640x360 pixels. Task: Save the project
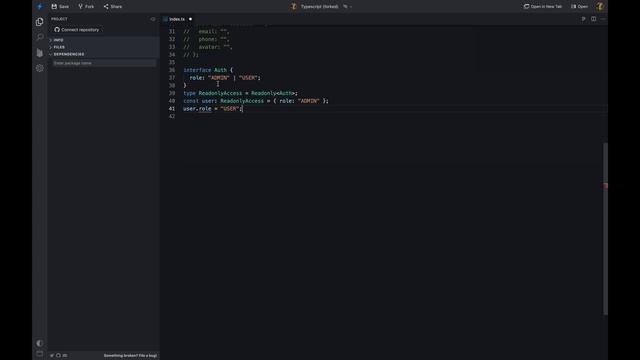[x=60, y=7]
